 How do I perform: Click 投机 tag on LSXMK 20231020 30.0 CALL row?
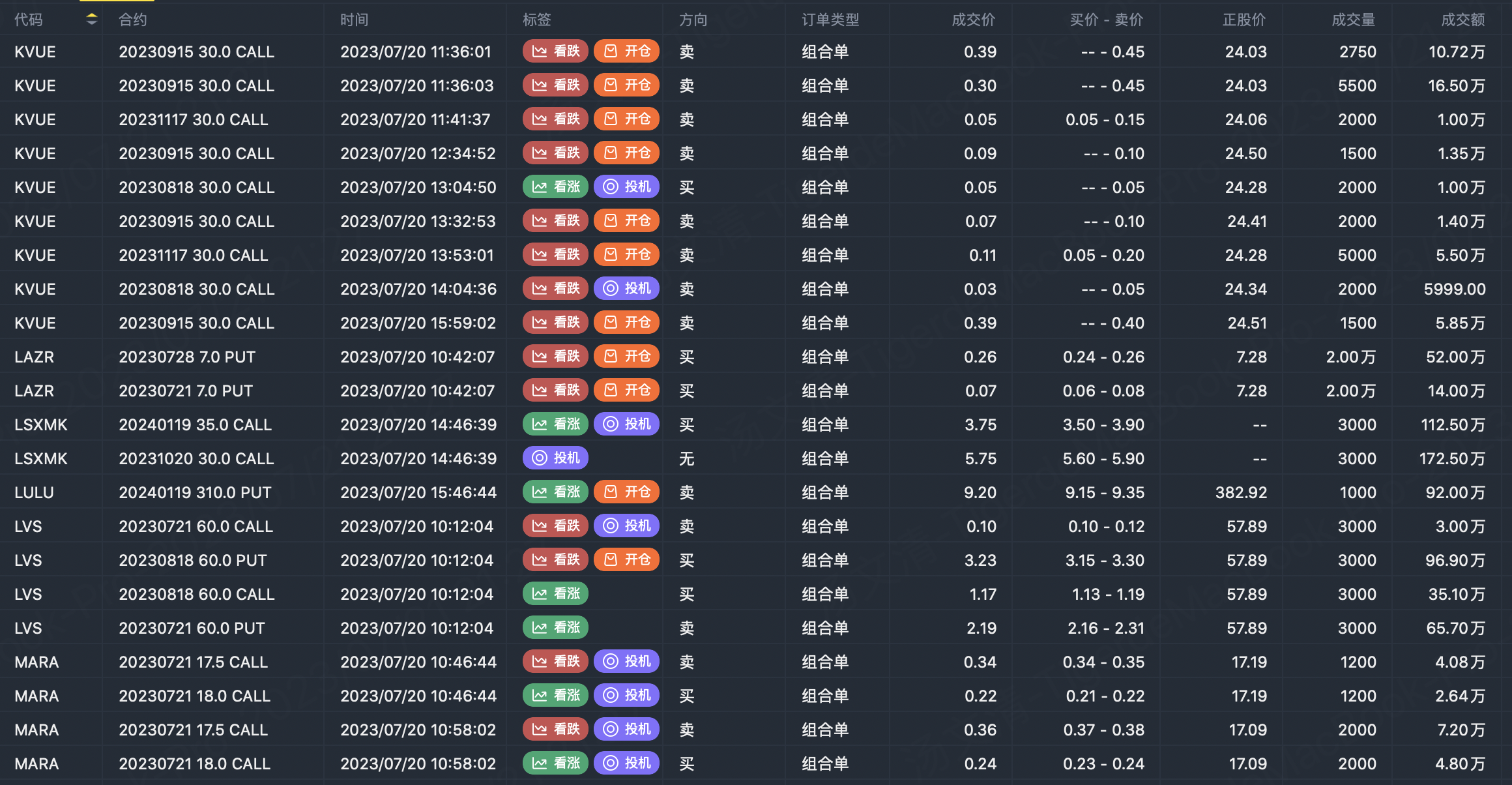[555, 458]
